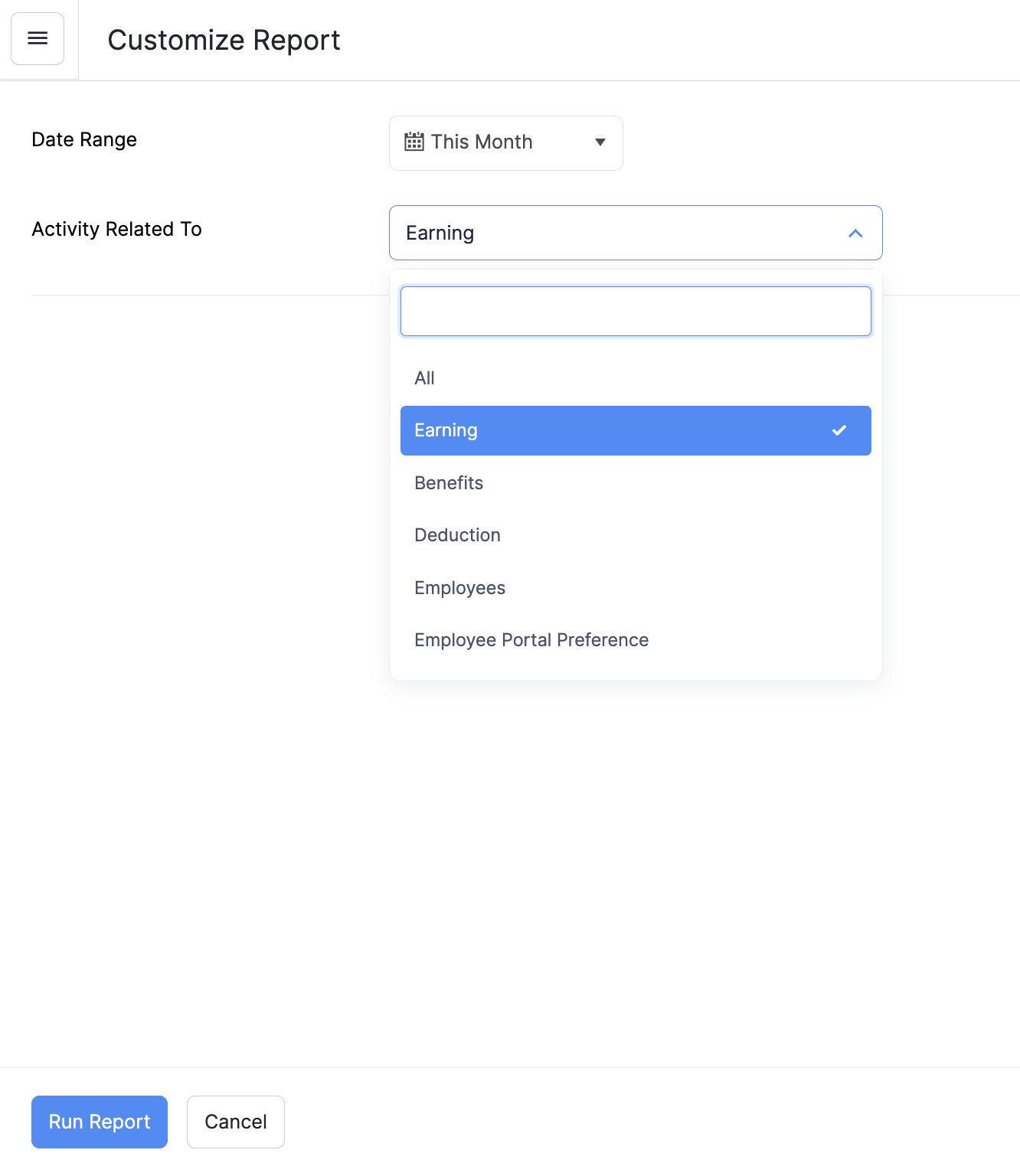
Task: Select Employees in the activity list
Action: [459, 588]
